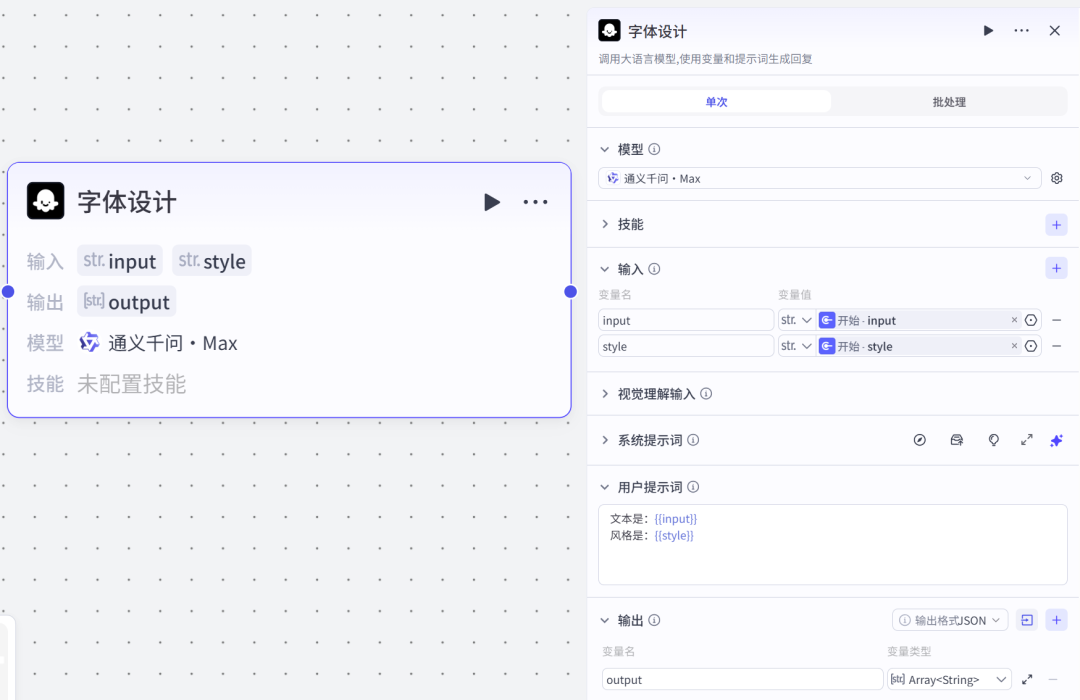Clear the 开始 · input variable reference
1080x700 pixels.
tap(1014, 320)
